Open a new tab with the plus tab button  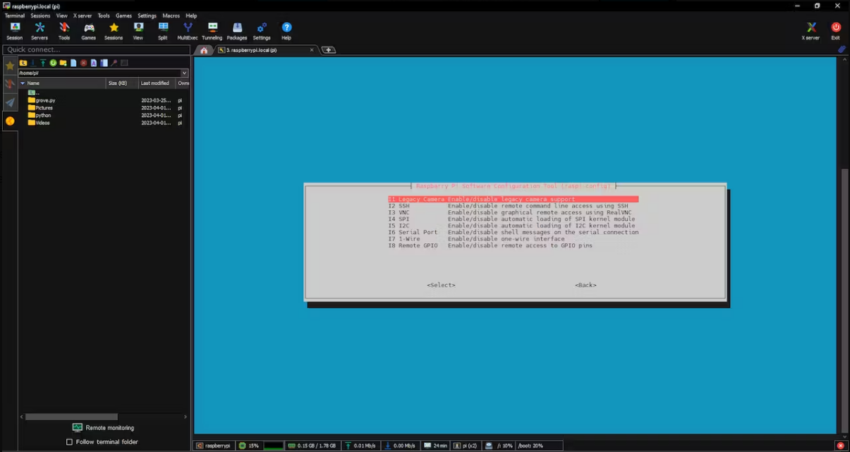click(x=328, y=49)
